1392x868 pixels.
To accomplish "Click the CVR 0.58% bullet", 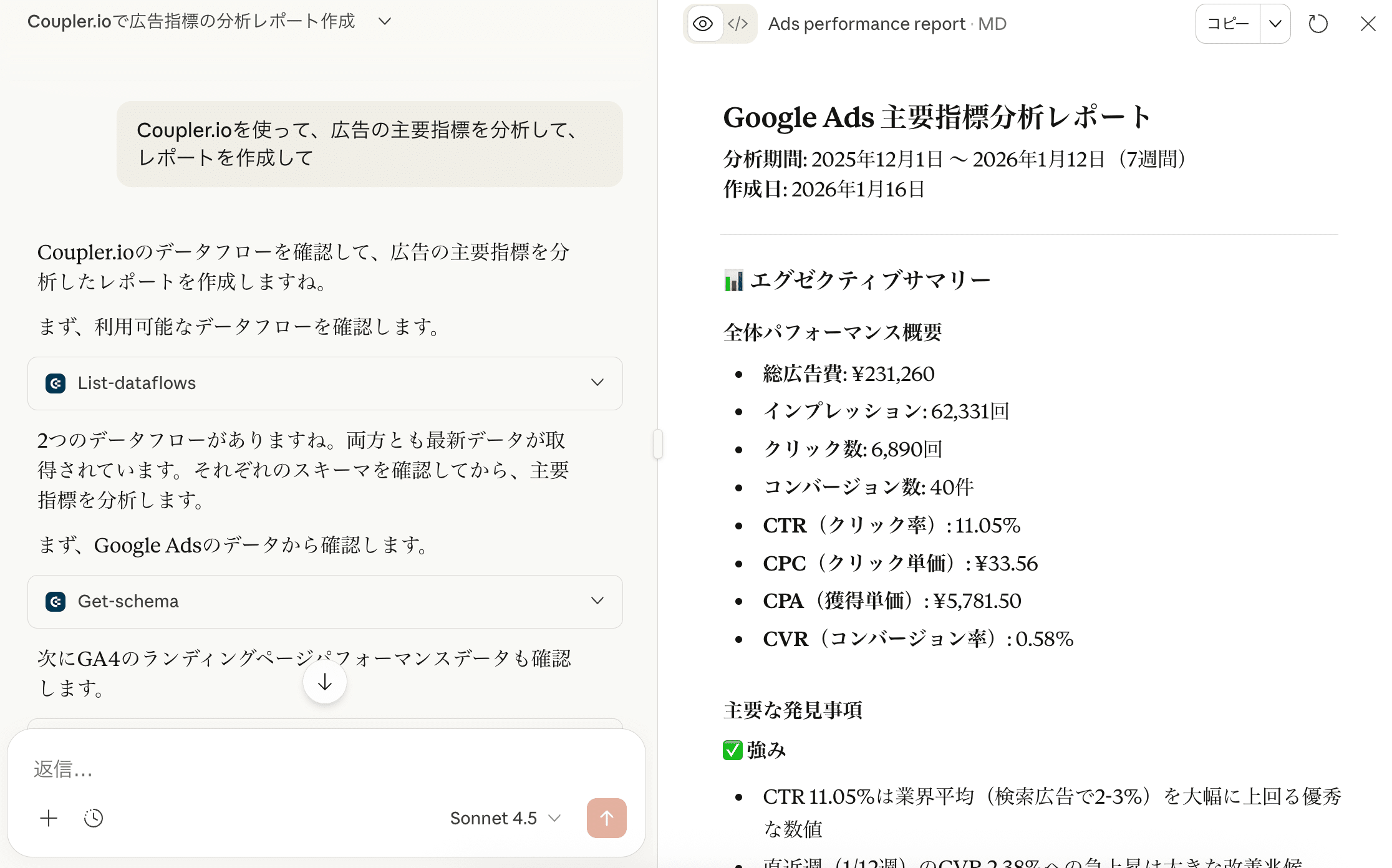I will 919,639.
